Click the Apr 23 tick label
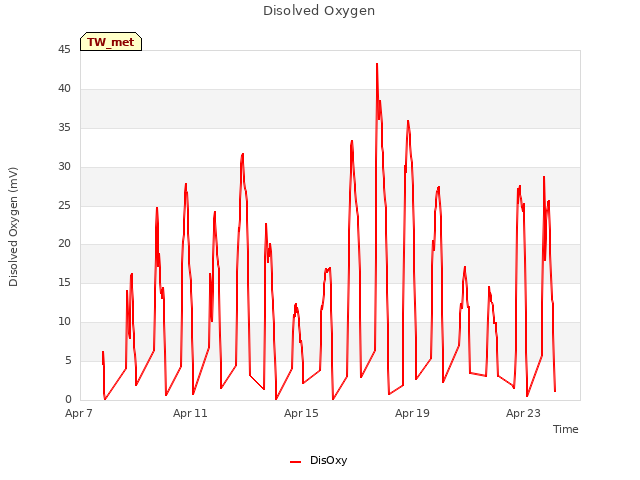Screen dimensions: 640x480 [x=523, y=413]
